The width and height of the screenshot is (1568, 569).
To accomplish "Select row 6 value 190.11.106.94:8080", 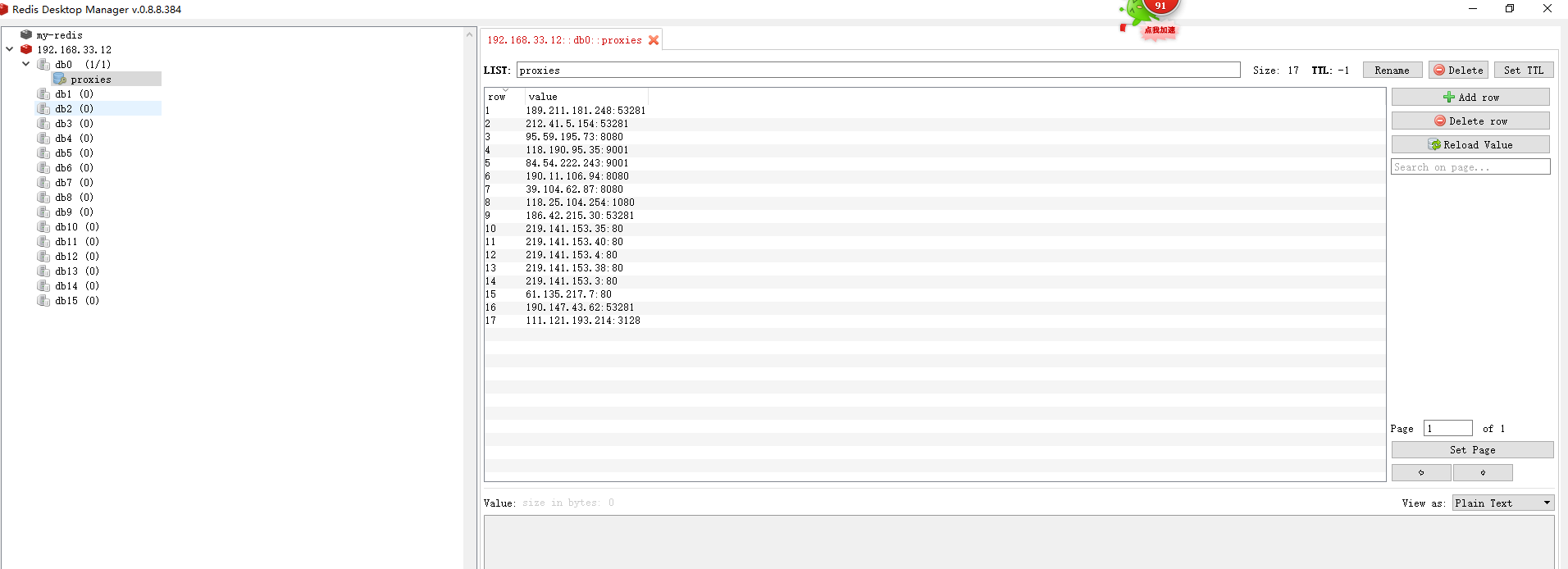I will 577,175.
